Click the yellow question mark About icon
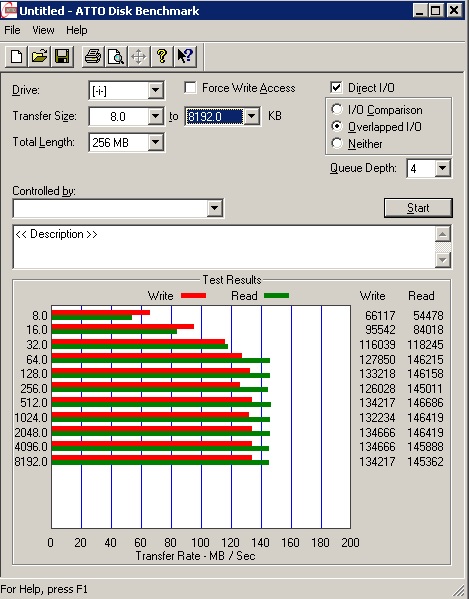 [x=162, y=57]
